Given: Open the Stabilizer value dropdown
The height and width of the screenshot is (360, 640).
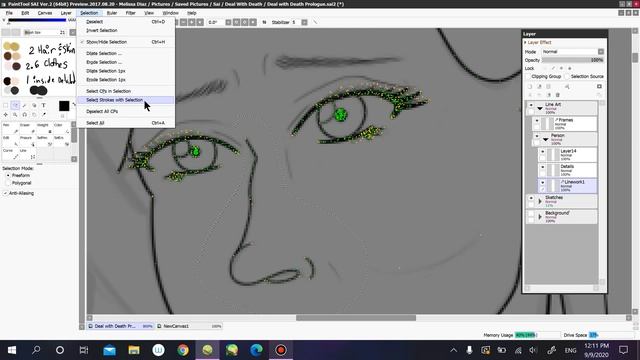Looking at the screenshot, I should 304,22.
